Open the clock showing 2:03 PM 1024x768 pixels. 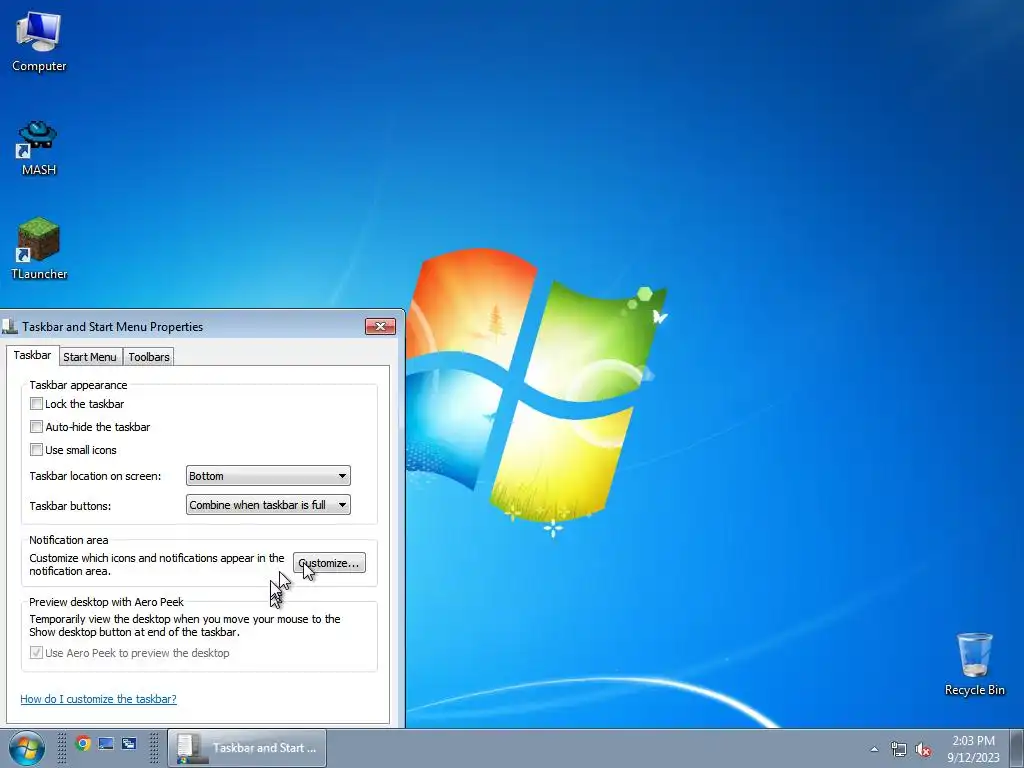(x=973, y=748)
